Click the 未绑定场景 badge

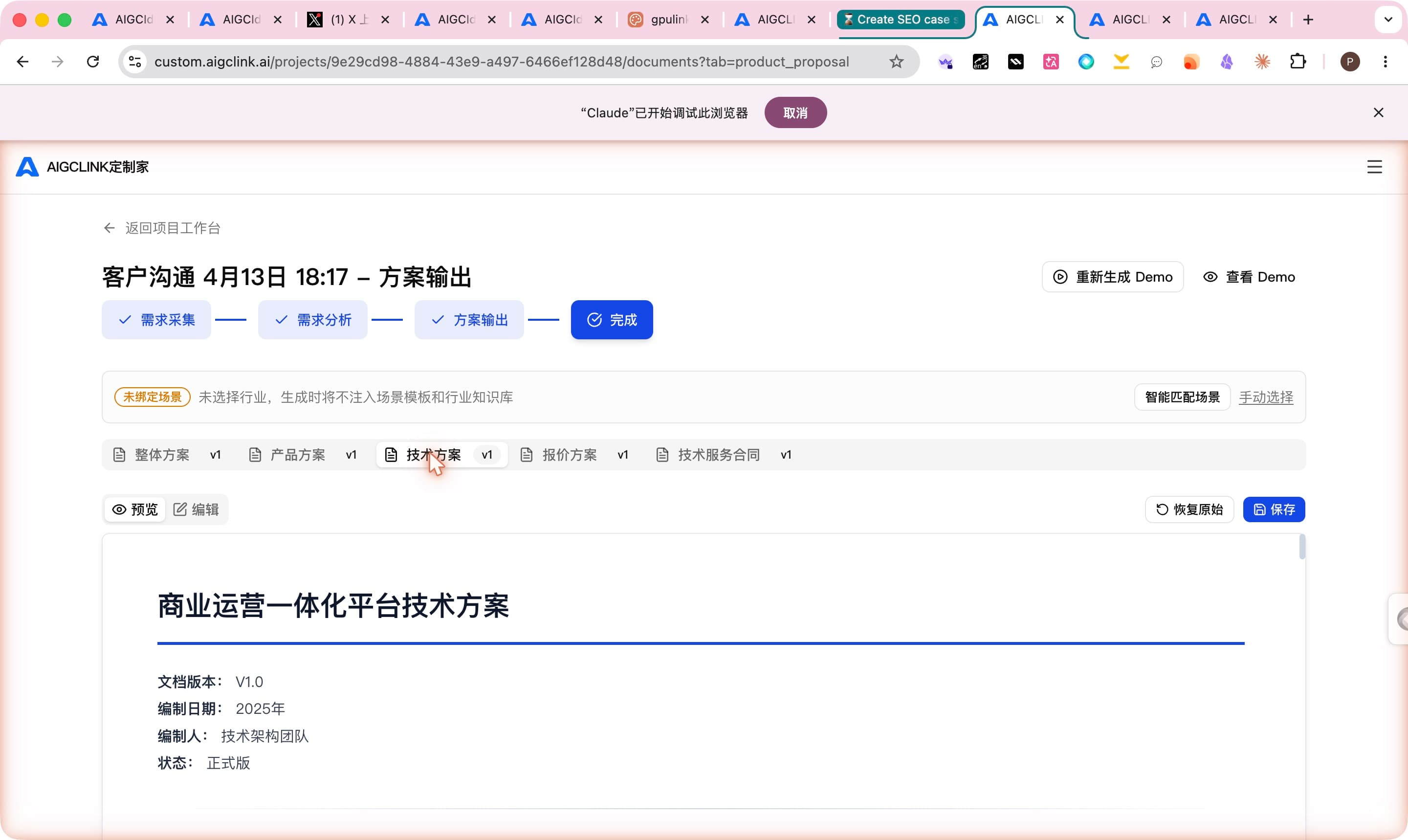click(x=152, y=398)
